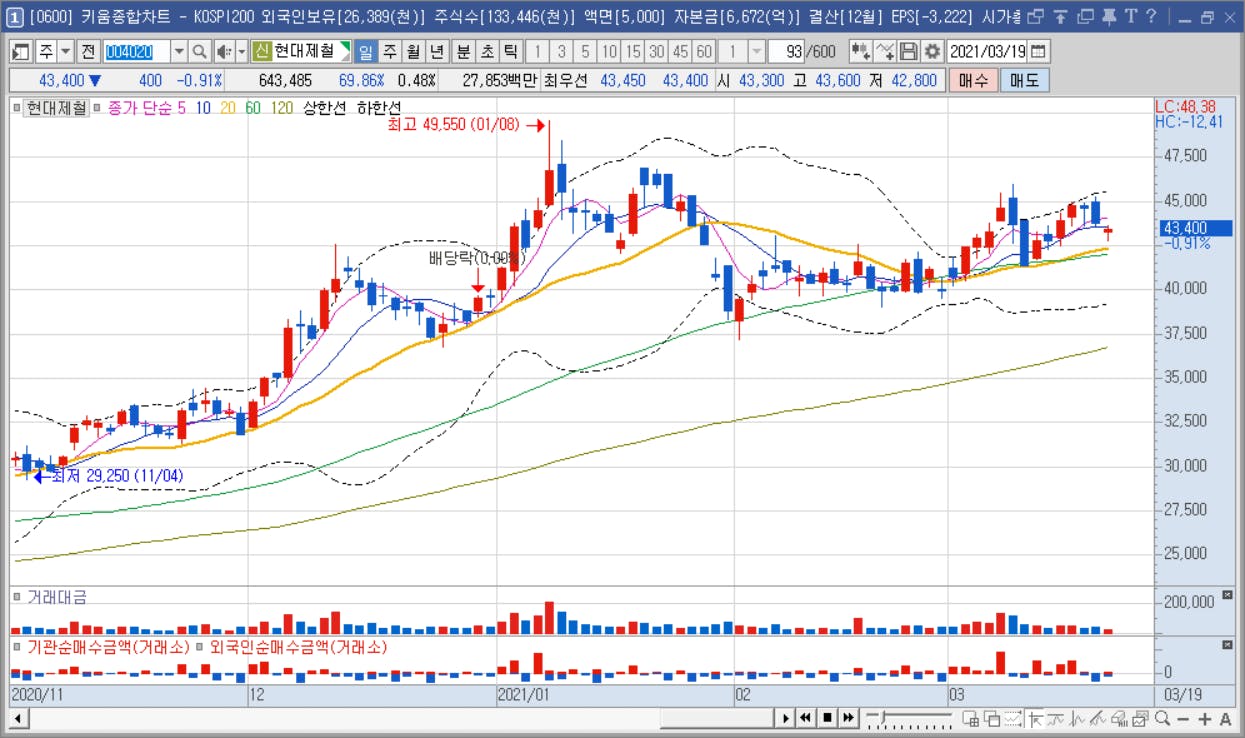The image size is (1245, 738).
Task: Zoom out chart with minus icon
Action: pyautogui.click(x=1184, y=718)
